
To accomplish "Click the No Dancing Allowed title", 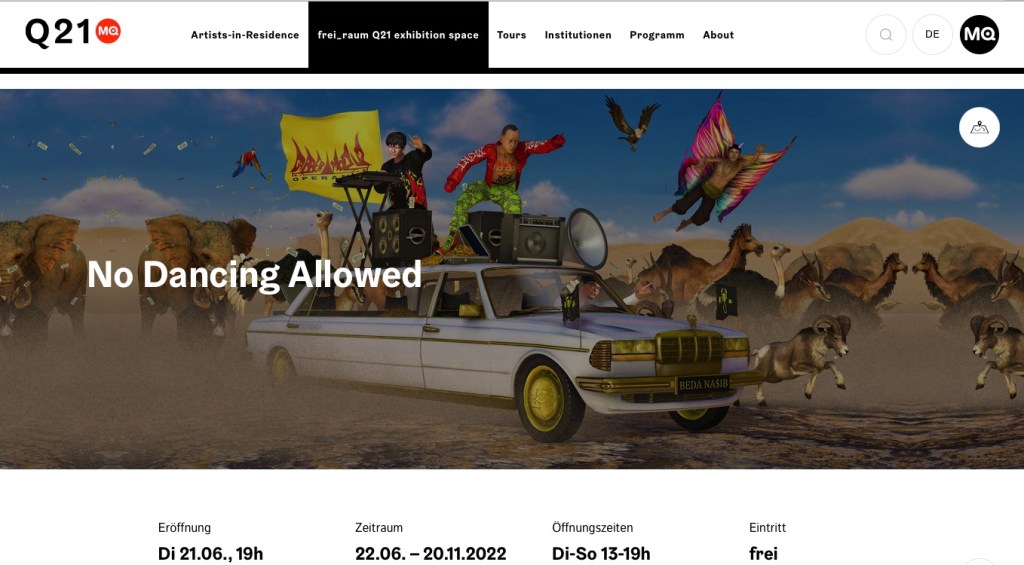I will coord(255,274).
